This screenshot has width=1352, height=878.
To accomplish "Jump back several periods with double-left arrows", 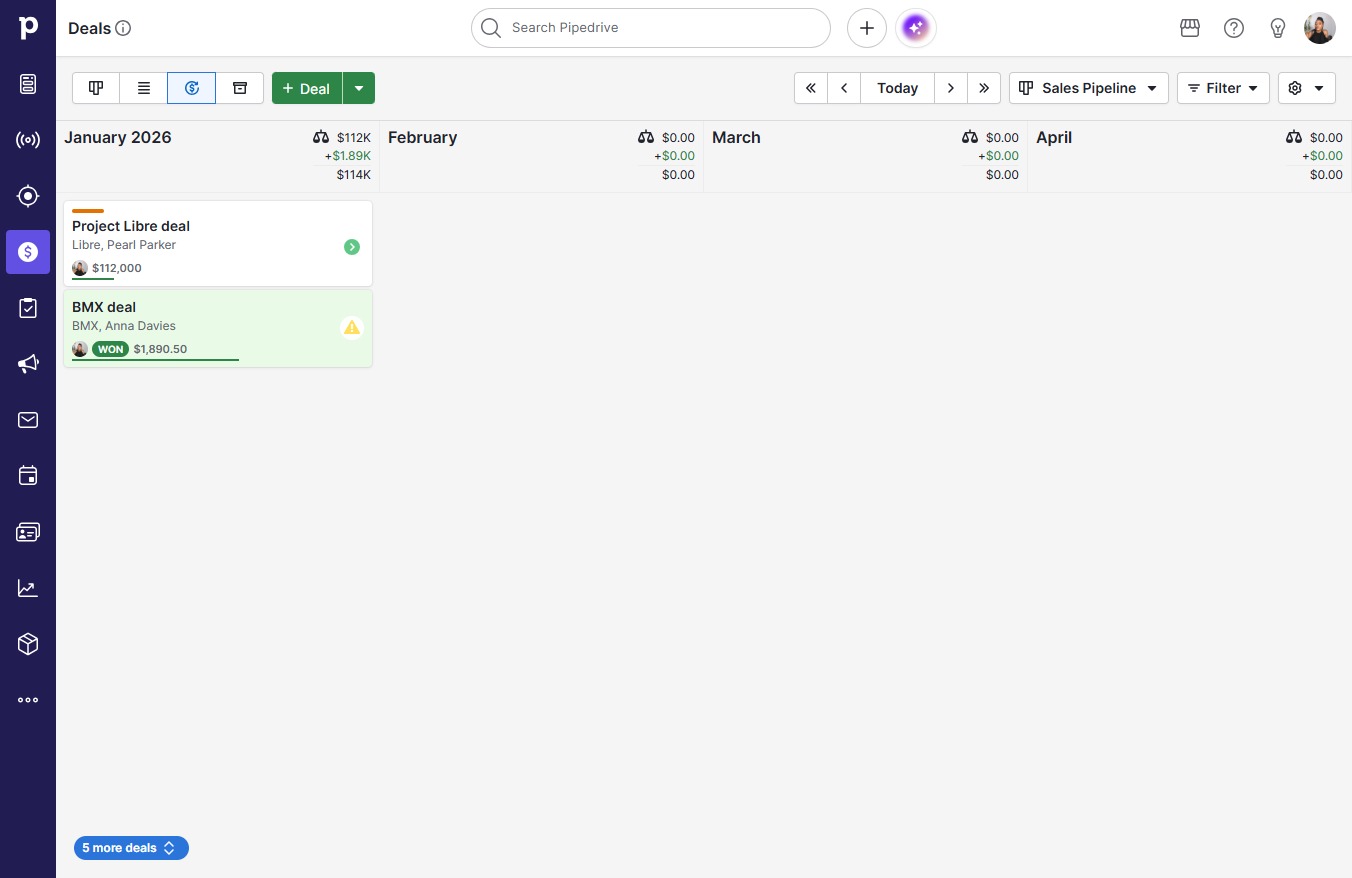I will coord(811,88).
